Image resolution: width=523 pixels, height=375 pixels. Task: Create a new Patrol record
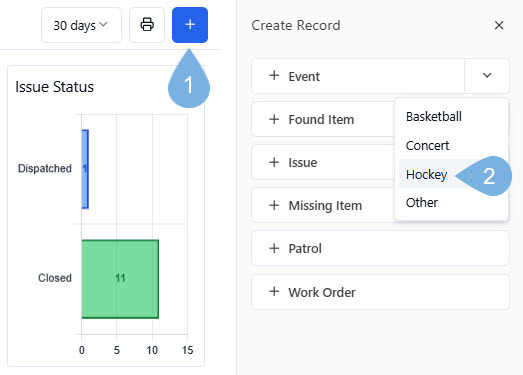pos(380,248)
